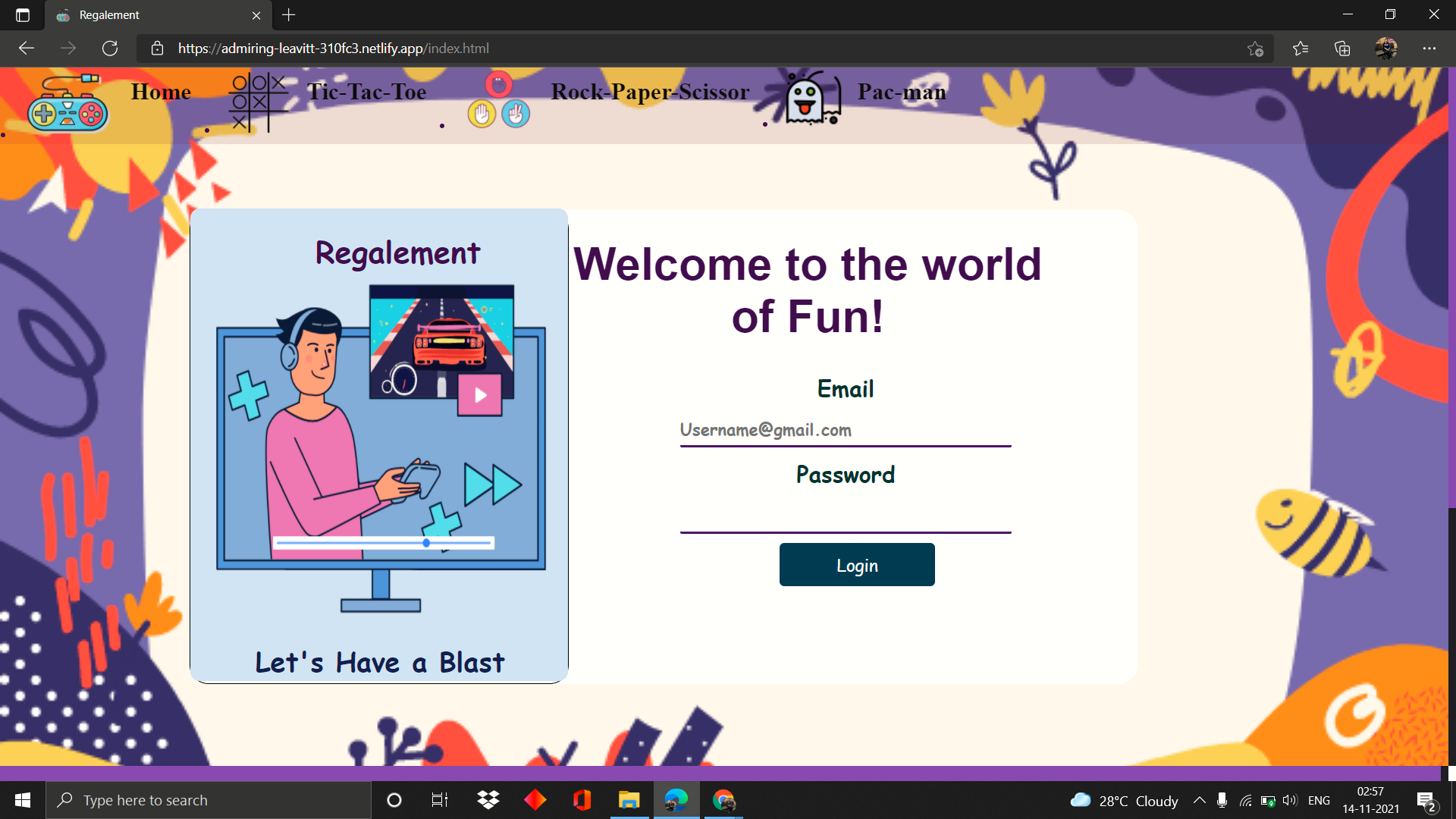Refresh the browser page
1456x819 pixels.
(x=110, y=49)
